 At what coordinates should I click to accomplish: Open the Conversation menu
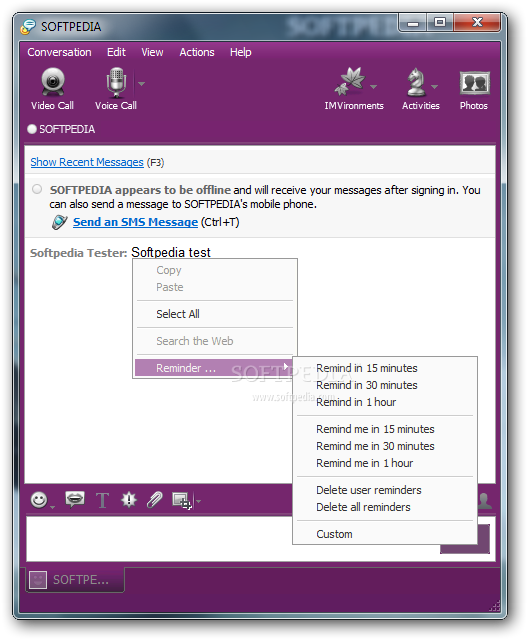point(60,52)
